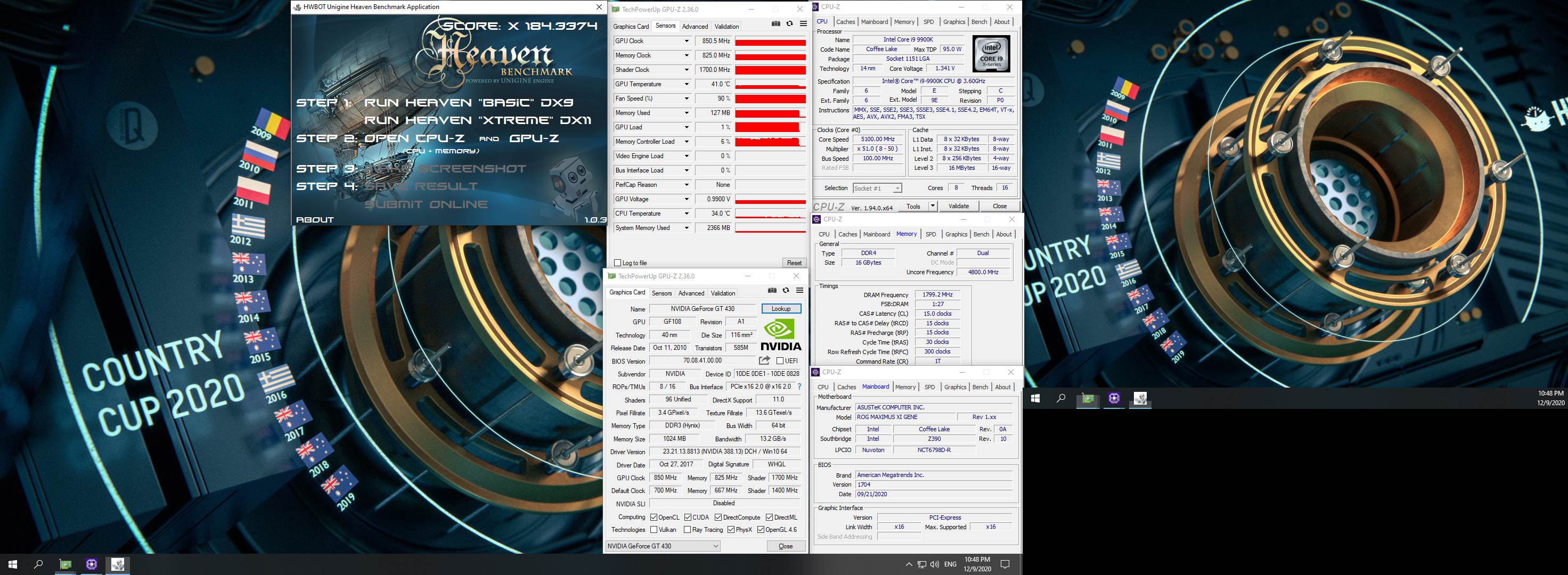Open the Bench tab in CPU-Z Mainboard window
The image size is (1568, 575).
[980, 387]
